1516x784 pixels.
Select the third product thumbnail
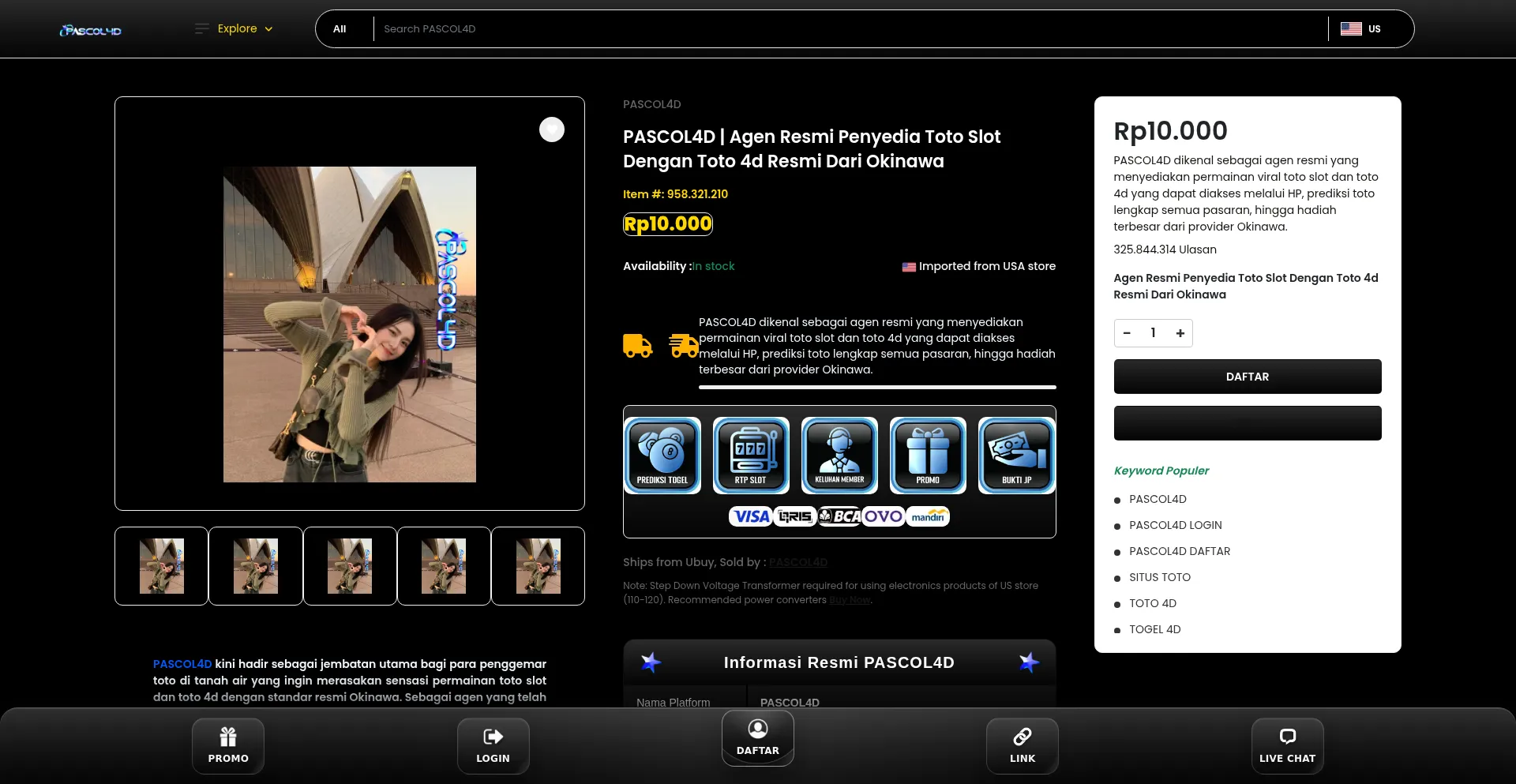coord(350,566)
